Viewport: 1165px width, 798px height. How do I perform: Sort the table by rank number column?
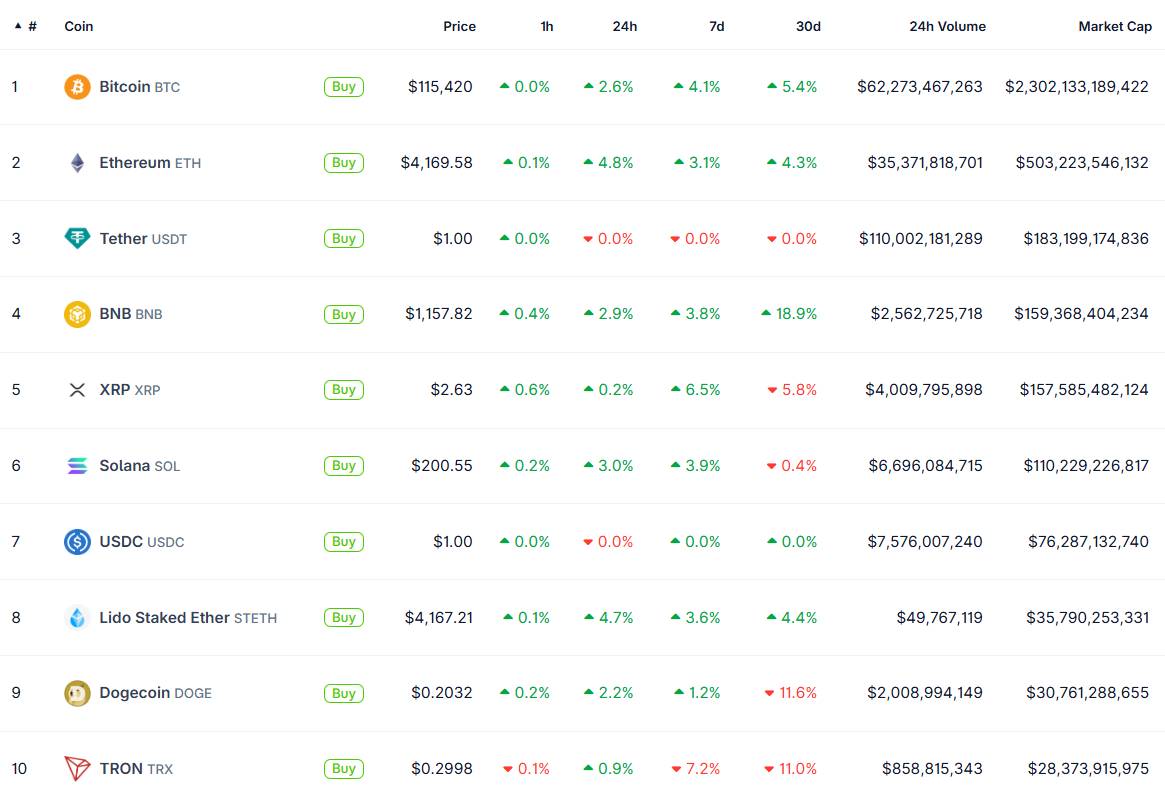pyautogui.click(x=32, y=26)
